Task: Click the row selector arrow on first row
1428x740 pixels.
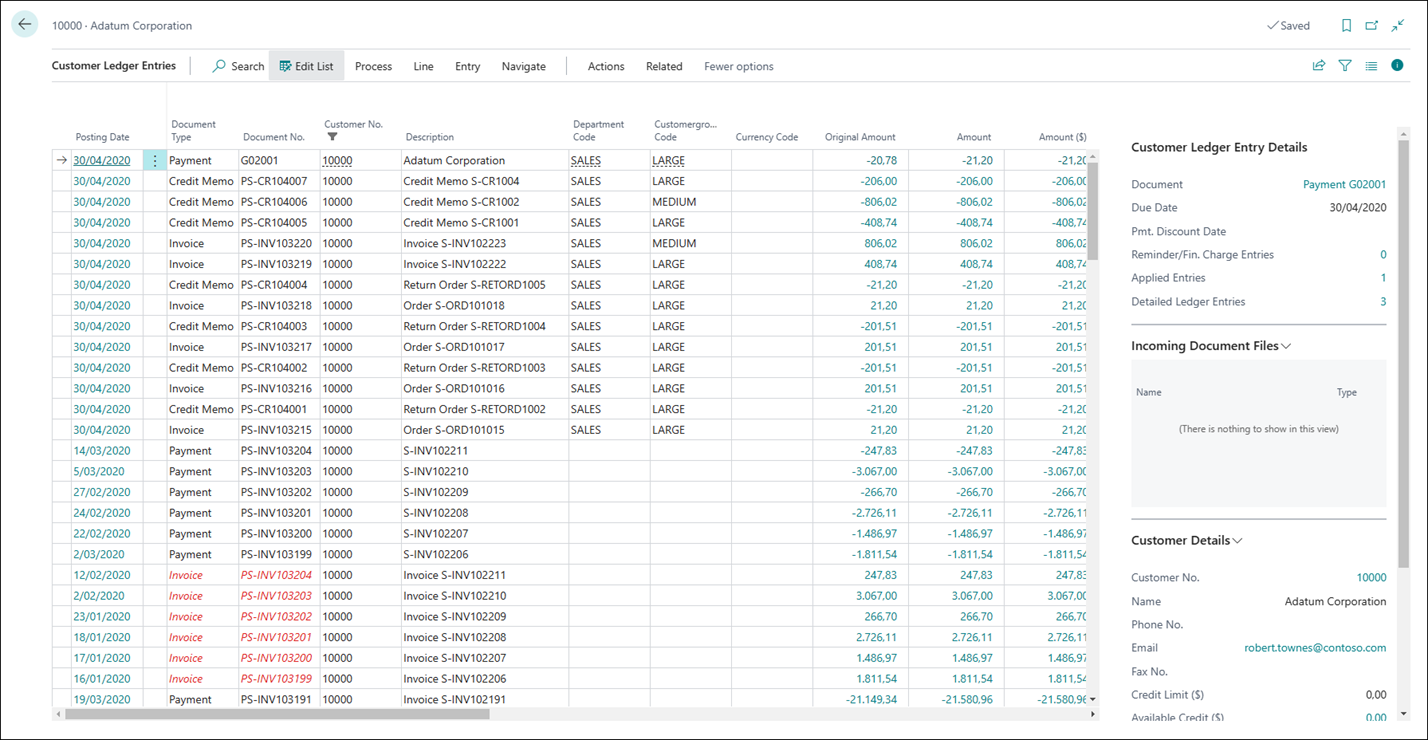Action: point(61,160)
